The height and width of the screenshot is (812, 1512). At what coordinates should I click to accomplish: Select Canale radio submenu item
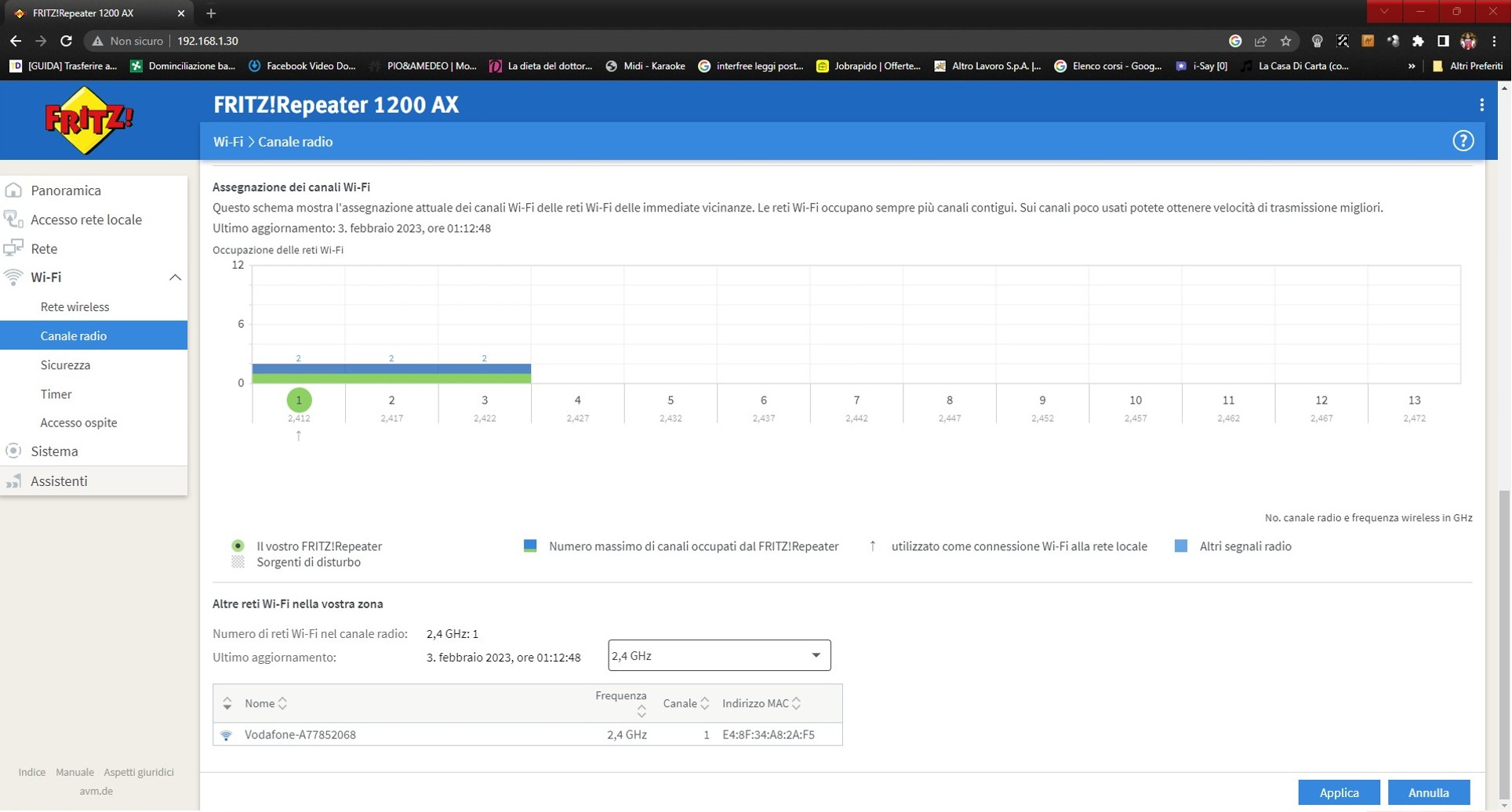[94, 336]
